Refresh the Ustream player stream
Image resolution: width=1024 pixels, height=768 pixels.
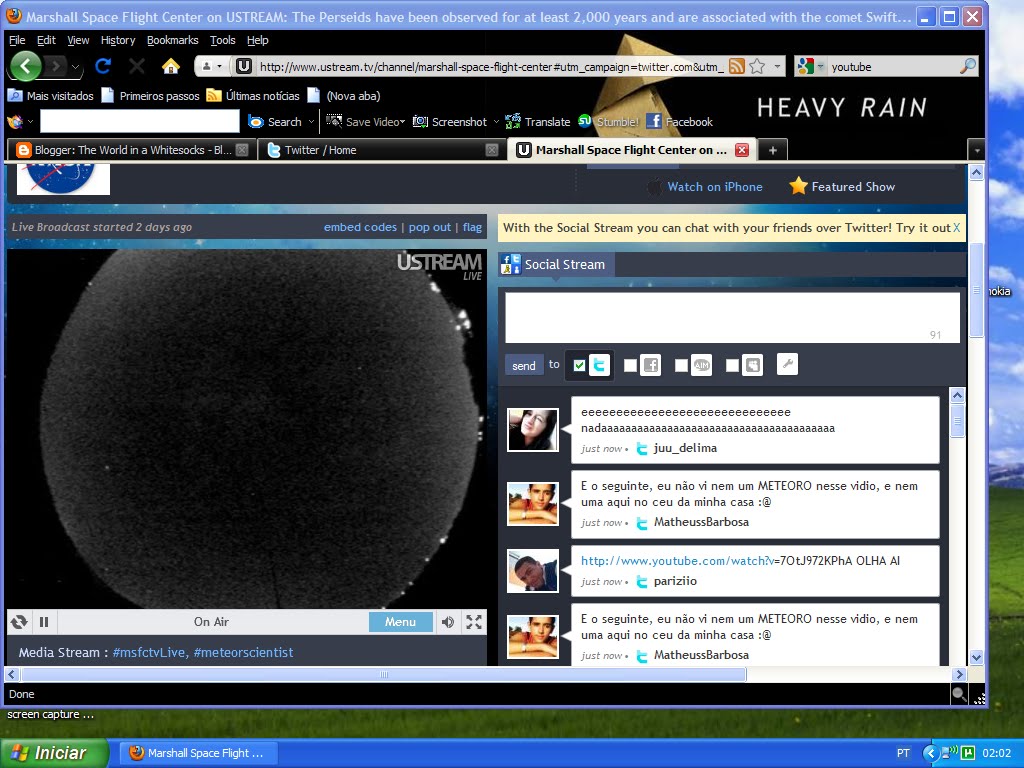click(19, 622)
